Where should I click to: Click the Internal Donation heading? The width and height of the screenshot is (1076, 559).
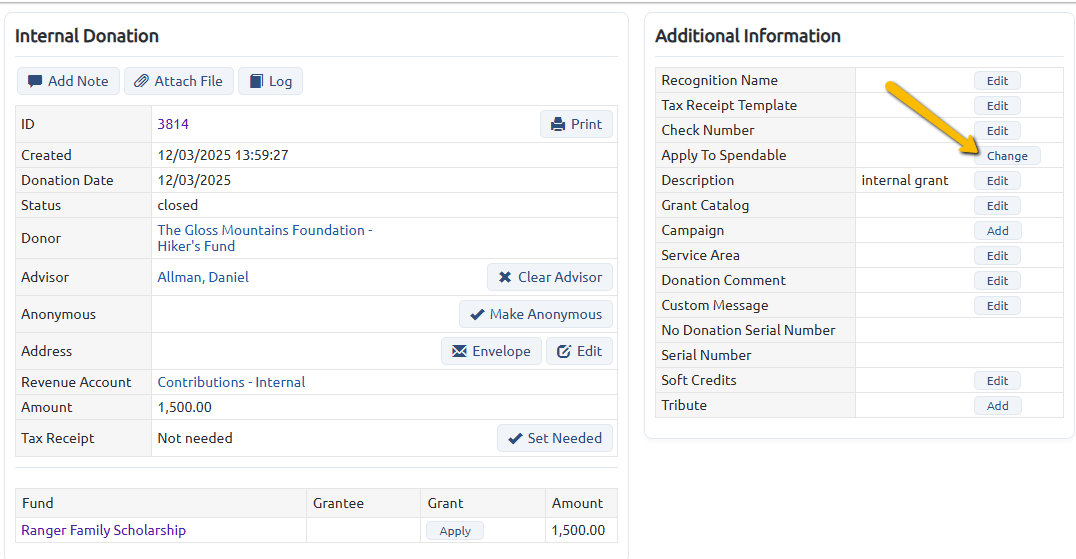86,36
